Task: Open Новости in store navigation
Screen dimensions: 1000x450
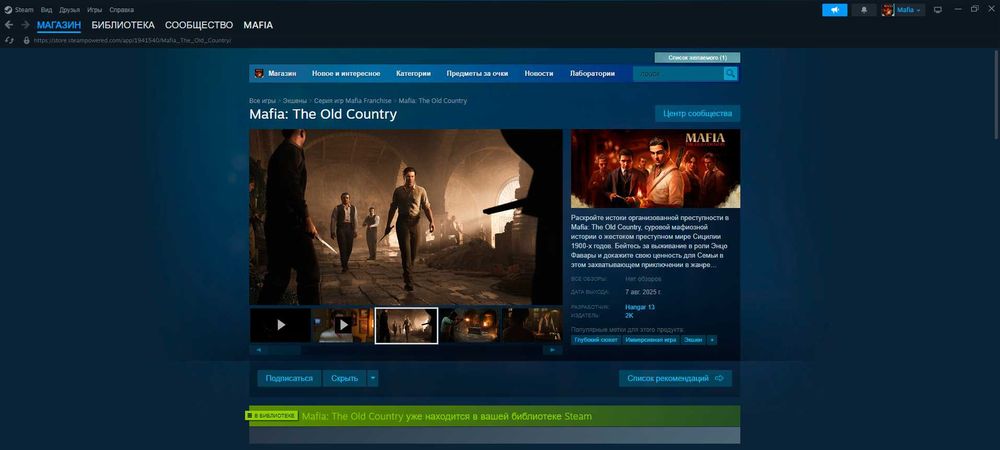Action: [539, 73]
